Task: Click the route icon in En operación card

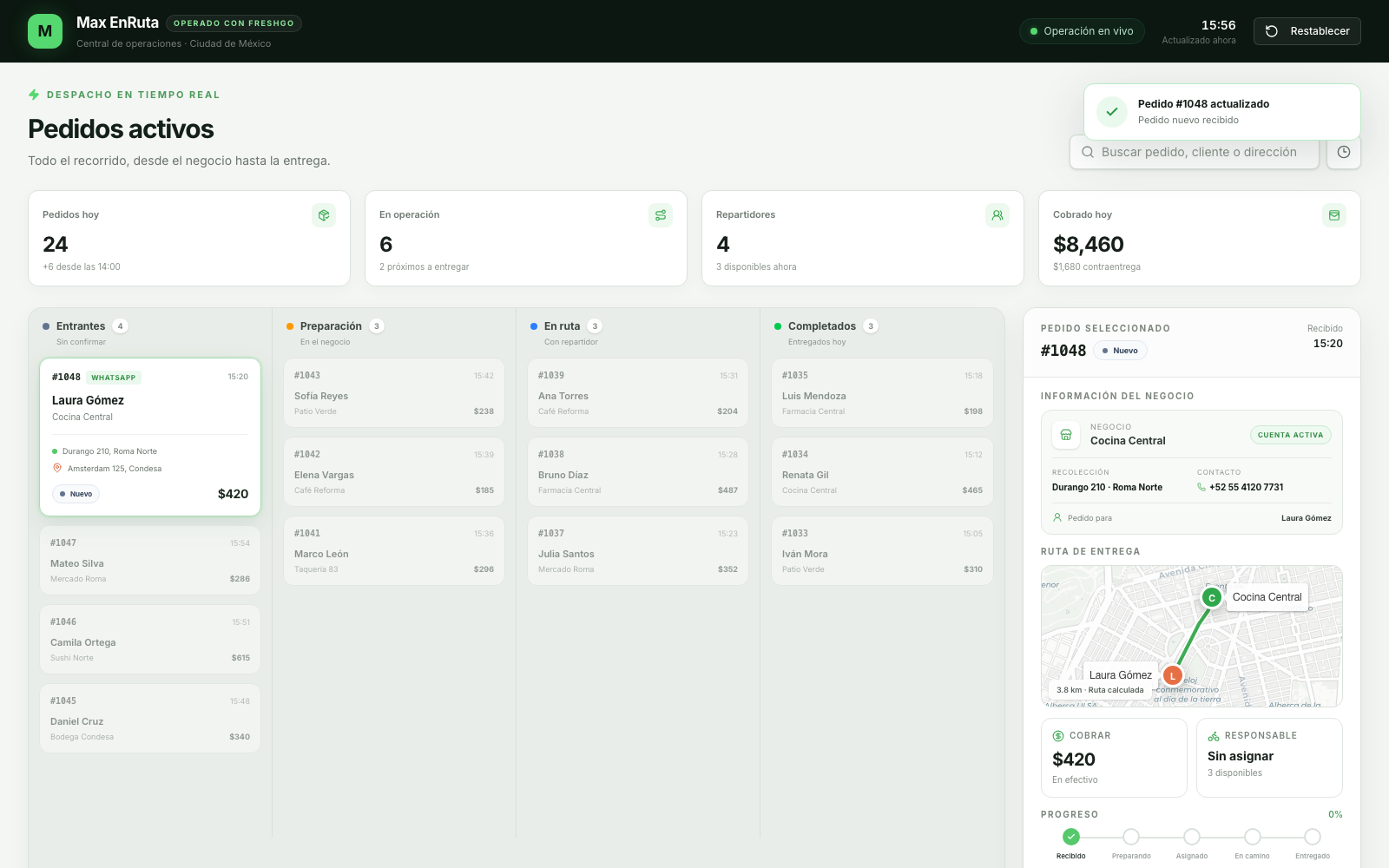Action: click(661, 215)
